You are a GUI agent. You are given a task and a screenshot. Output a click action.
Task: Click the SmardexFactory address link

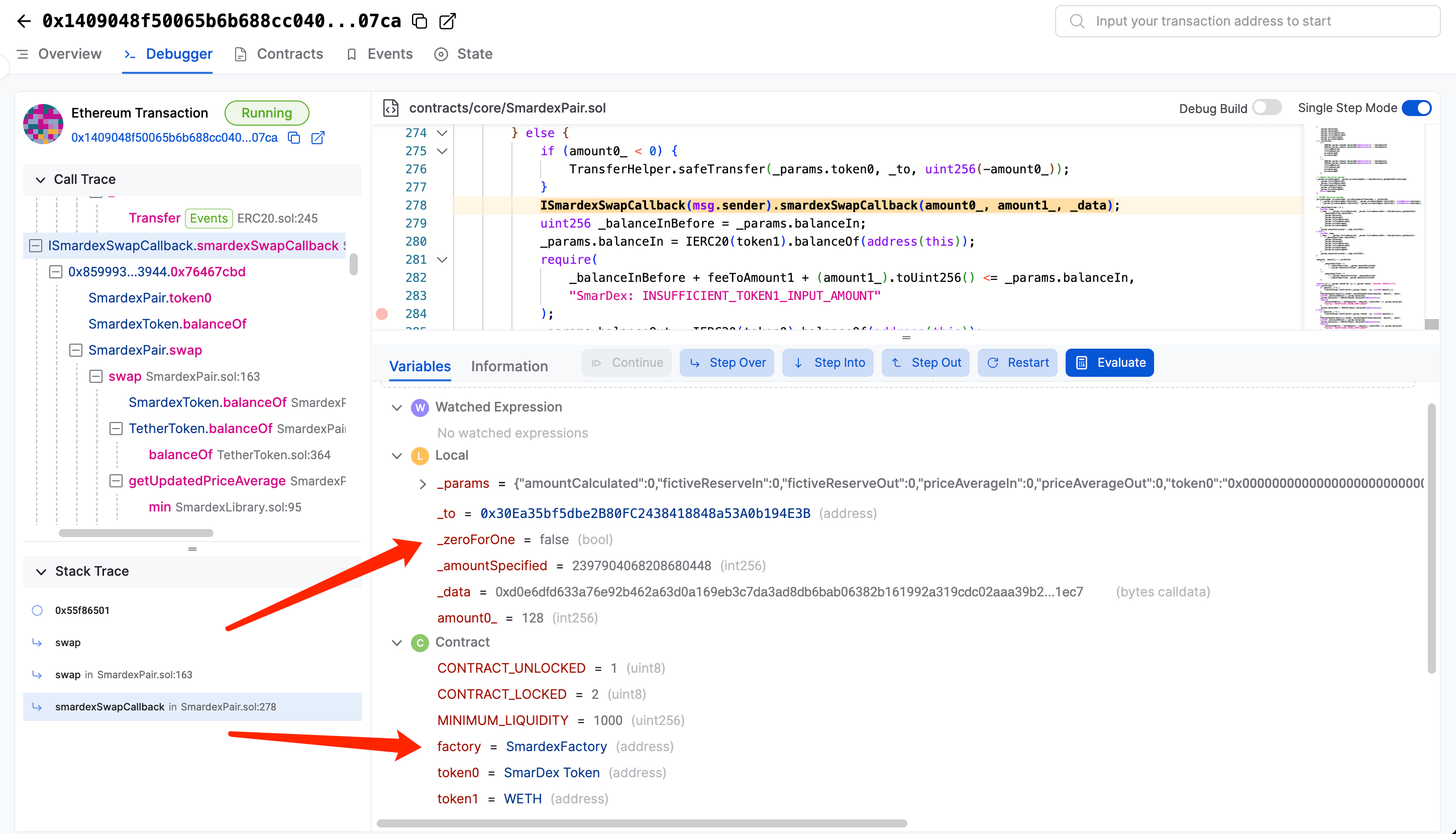[x=556, y=747]
